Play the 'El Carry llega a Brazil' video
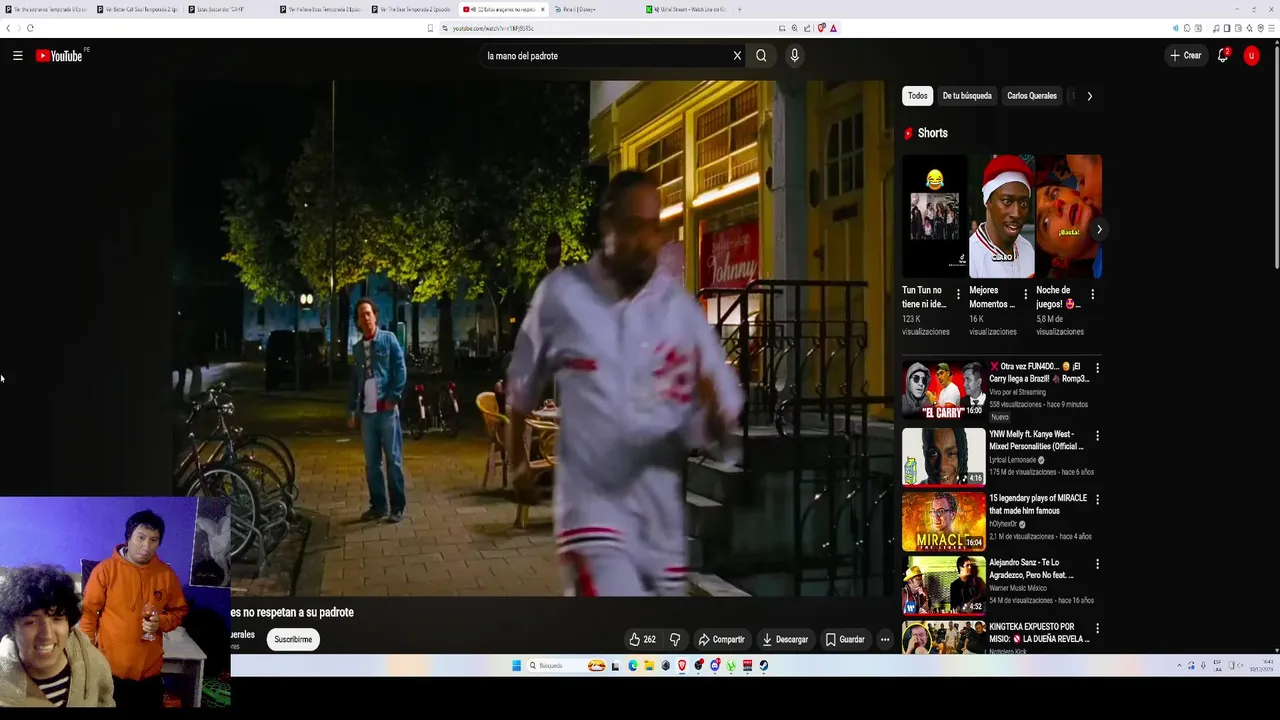This screenshot has width=1280, height=720. pos(943,390)
